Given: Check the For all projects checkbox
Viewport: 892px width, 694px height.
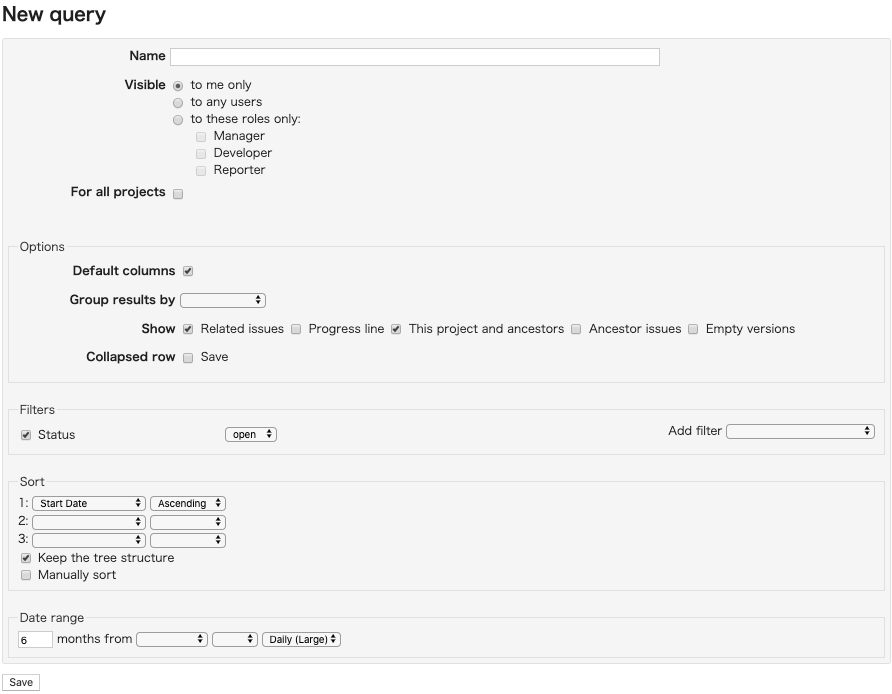Looking at the screenshot, I should 178,194.
